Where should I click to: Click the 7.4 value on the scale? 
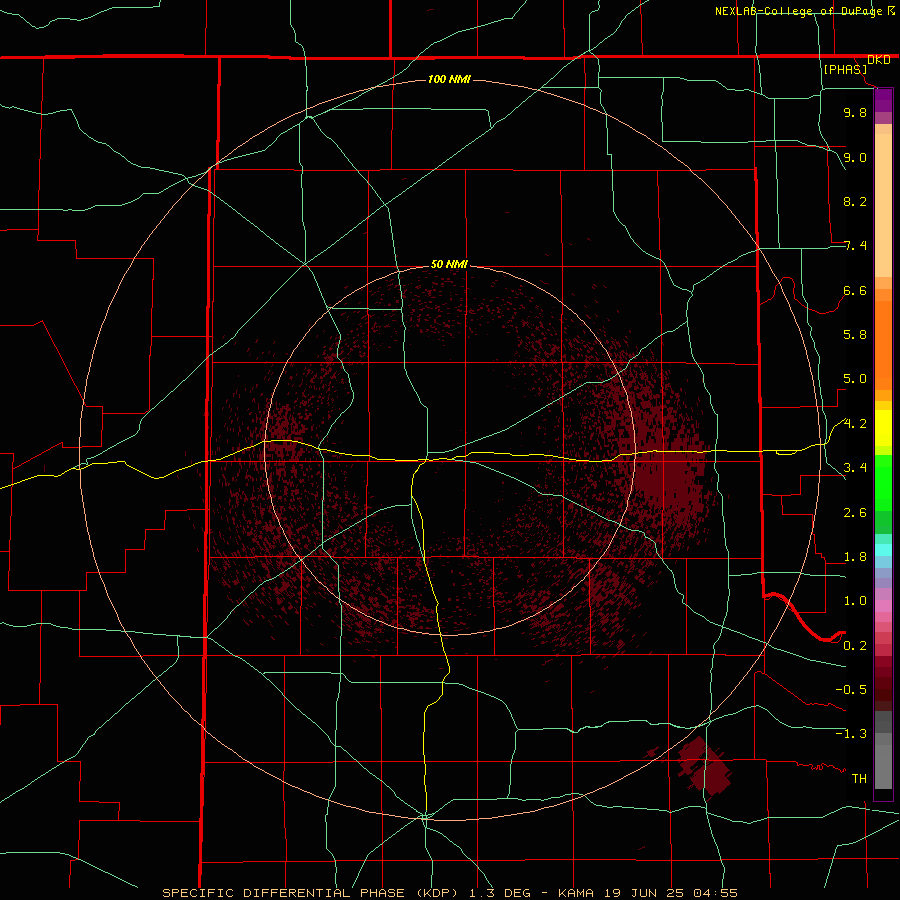pyautogui.click(x=855, y=246)
